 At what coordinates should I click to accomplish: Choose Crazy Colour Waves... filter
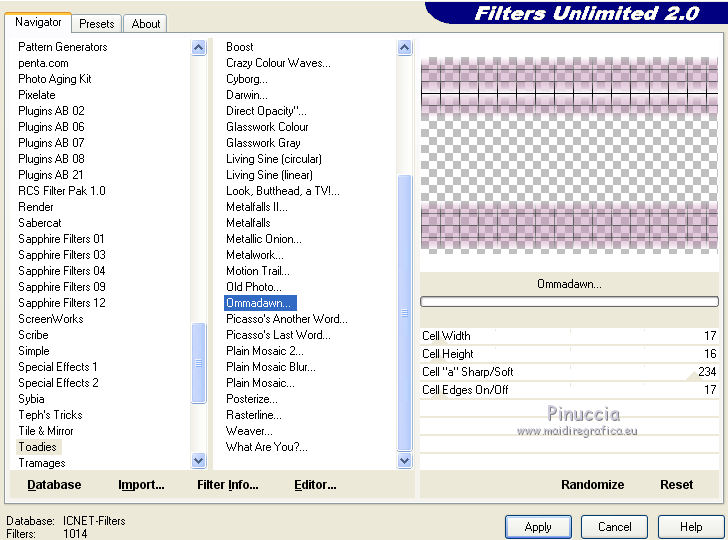point(278,63)
